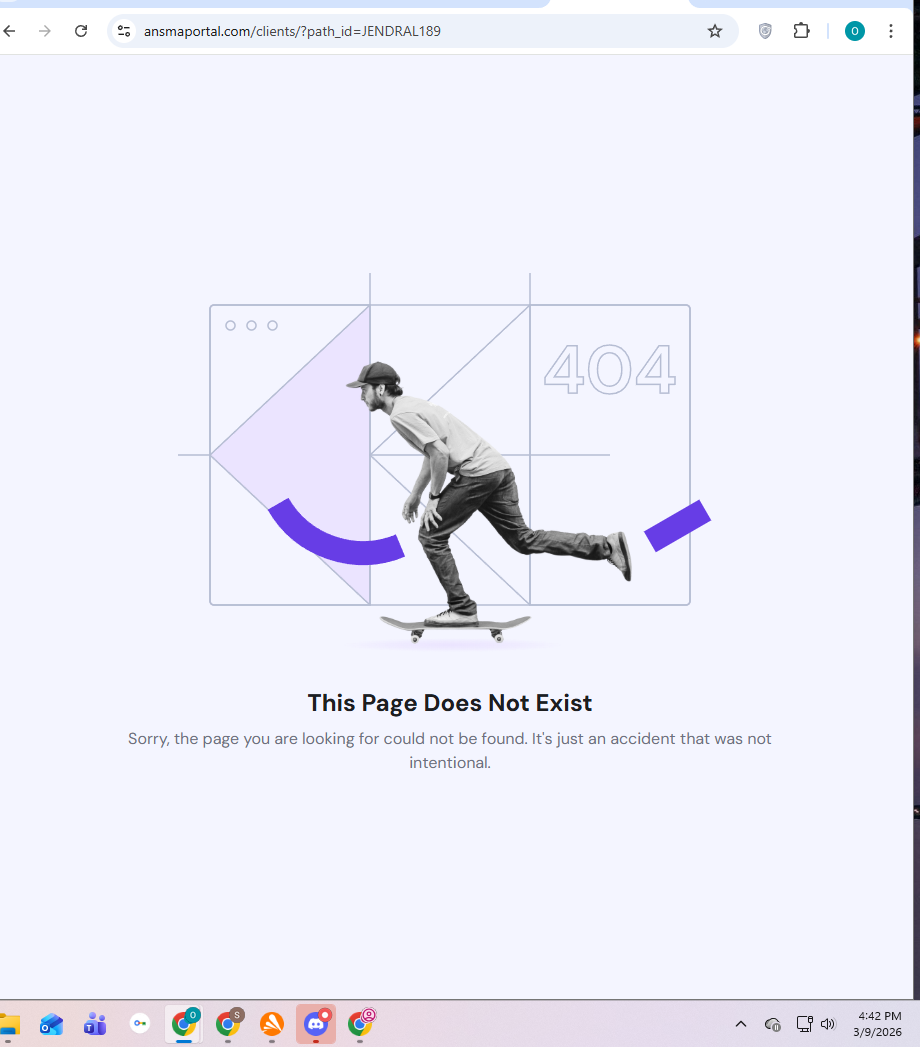Open volume control in the system tray
Viewport: 920px width, 1047px height.
pos(828,1024)
